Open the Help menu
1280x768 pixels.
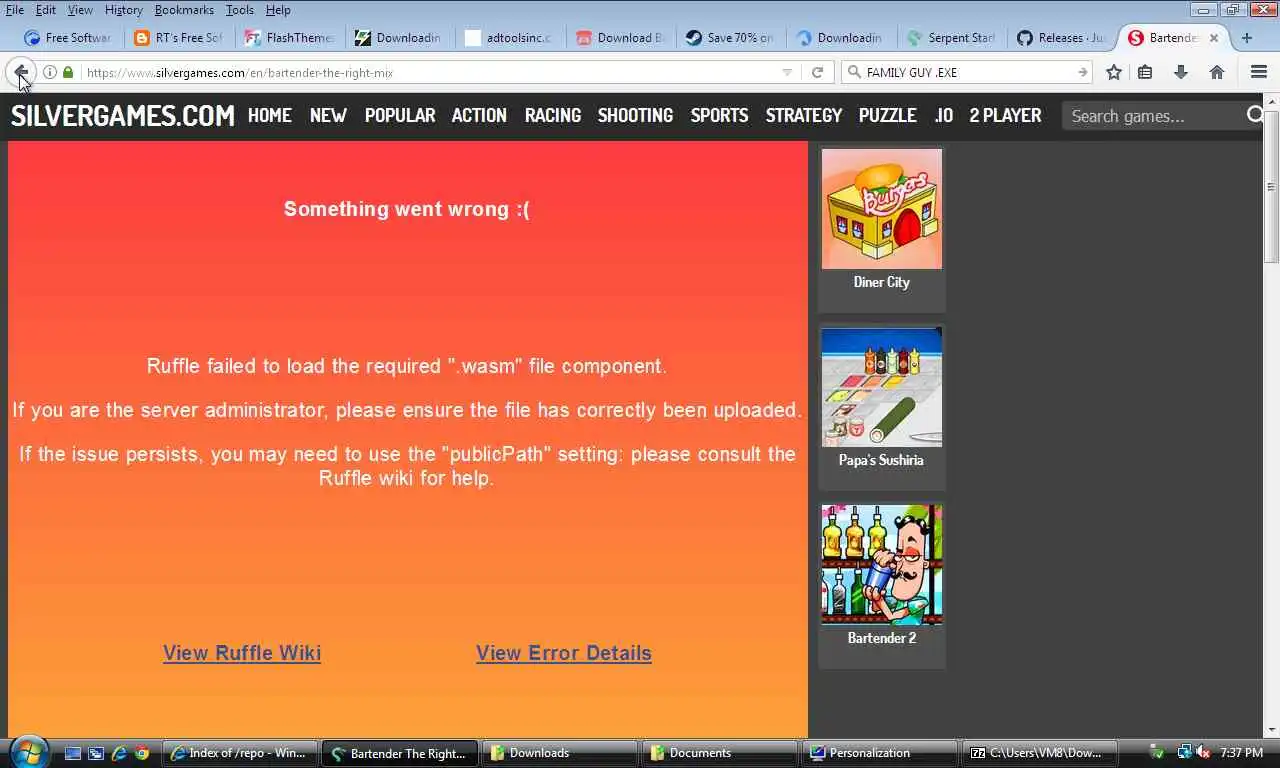[278, 10]
